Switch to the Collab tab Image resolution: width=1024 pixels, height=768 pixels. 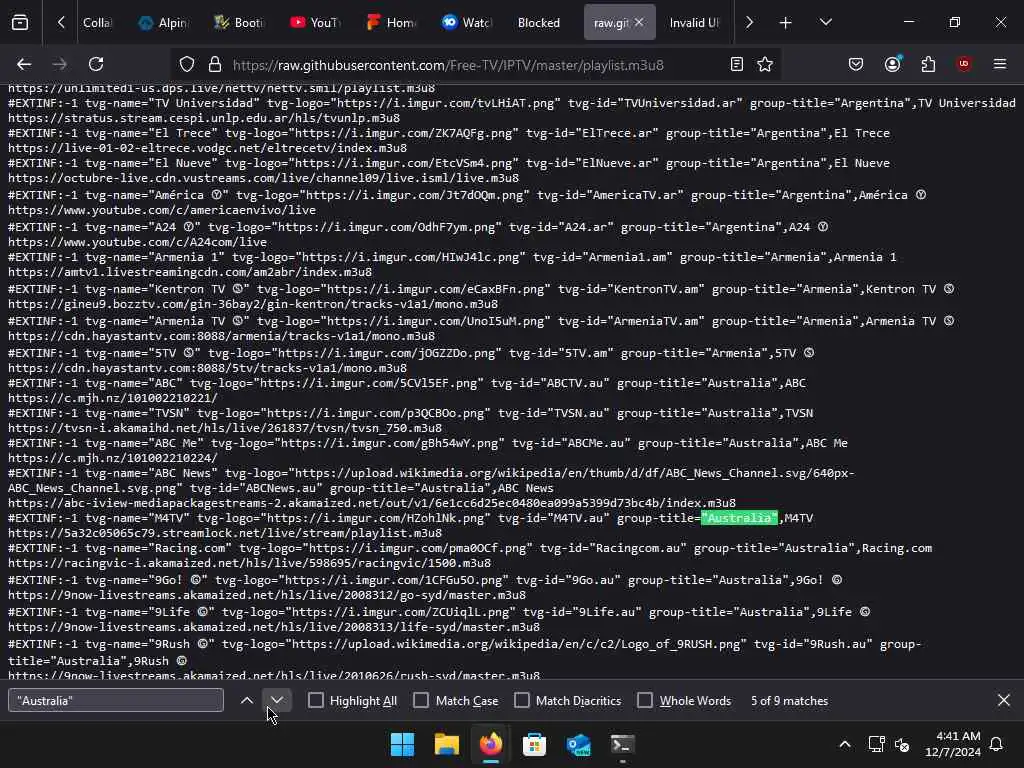[97, 22]
